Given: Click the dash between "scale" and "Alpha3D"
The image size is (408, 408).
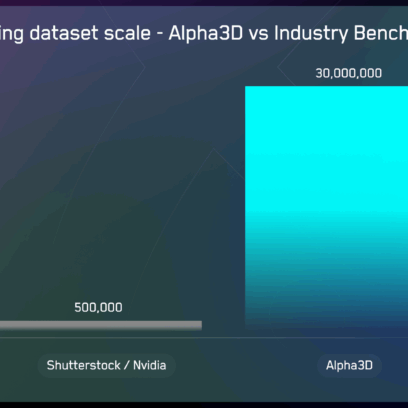Looking at the screenshot, I should [x=160, y=34].
